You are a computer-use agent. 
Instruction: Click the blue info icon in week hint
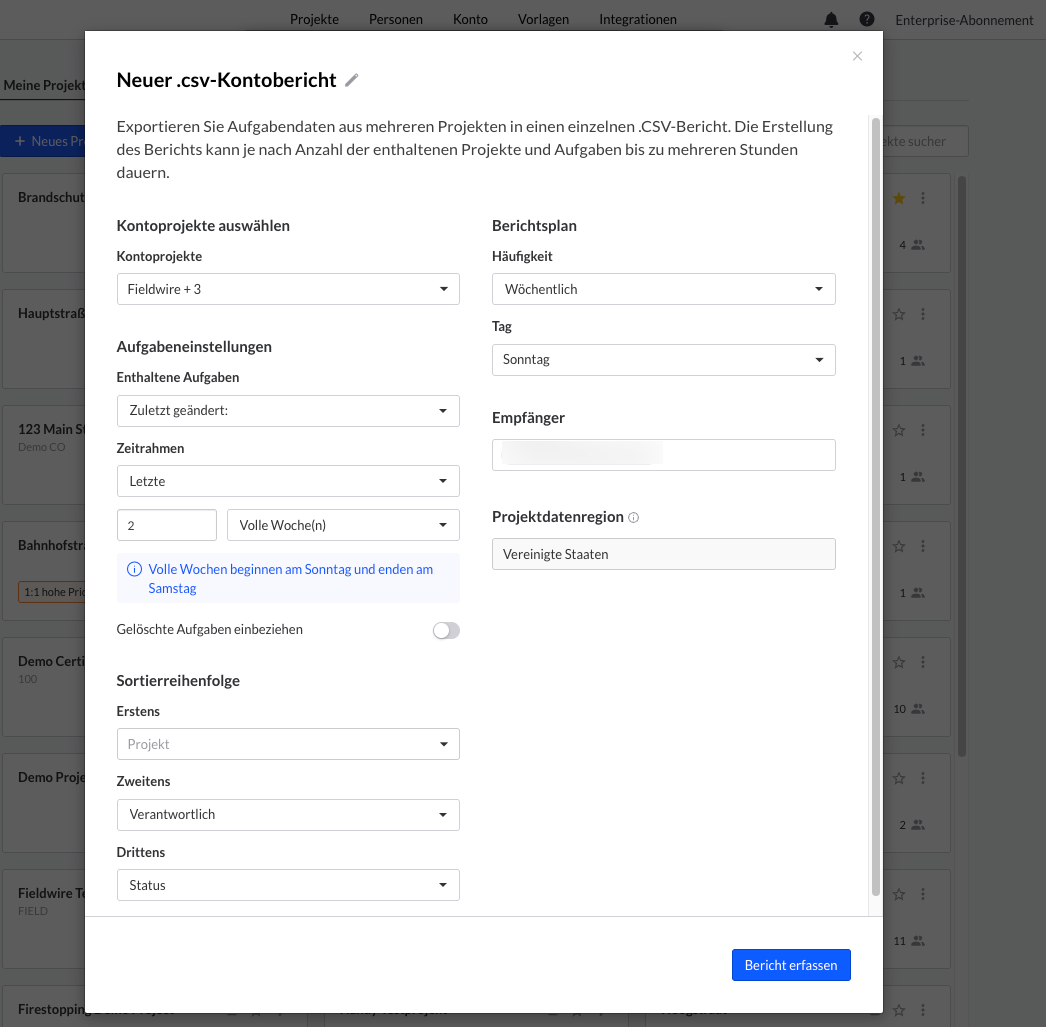tap(134, 569)
